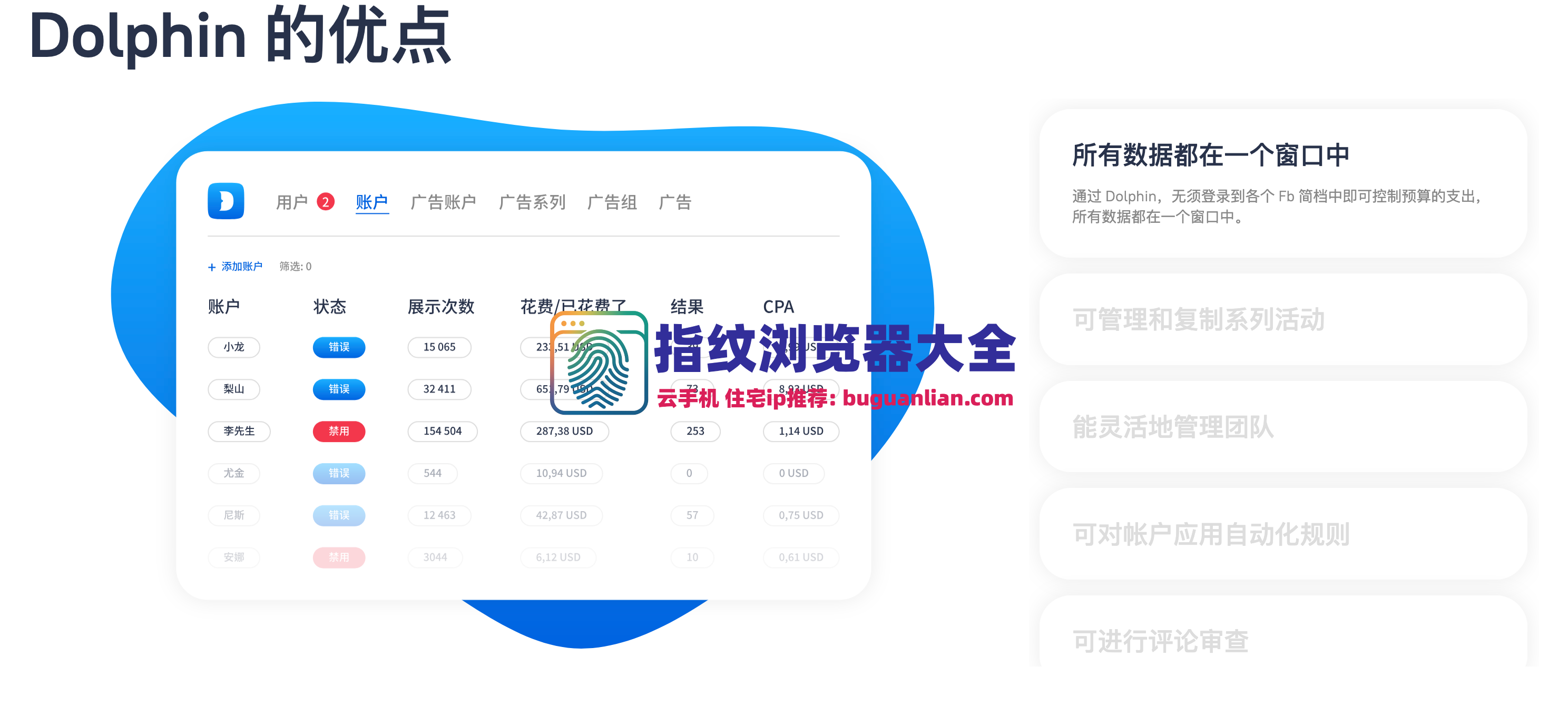Select the 广告 tab

click(x=677, y=201)
